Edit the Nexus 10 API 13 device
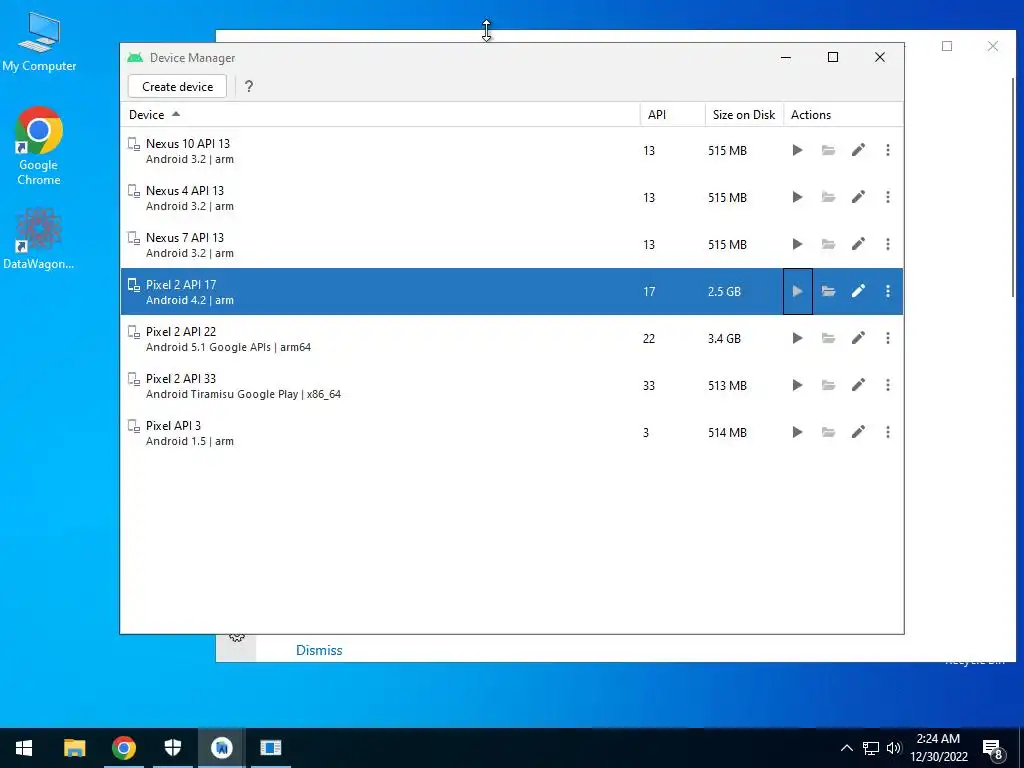 [858, 150]
